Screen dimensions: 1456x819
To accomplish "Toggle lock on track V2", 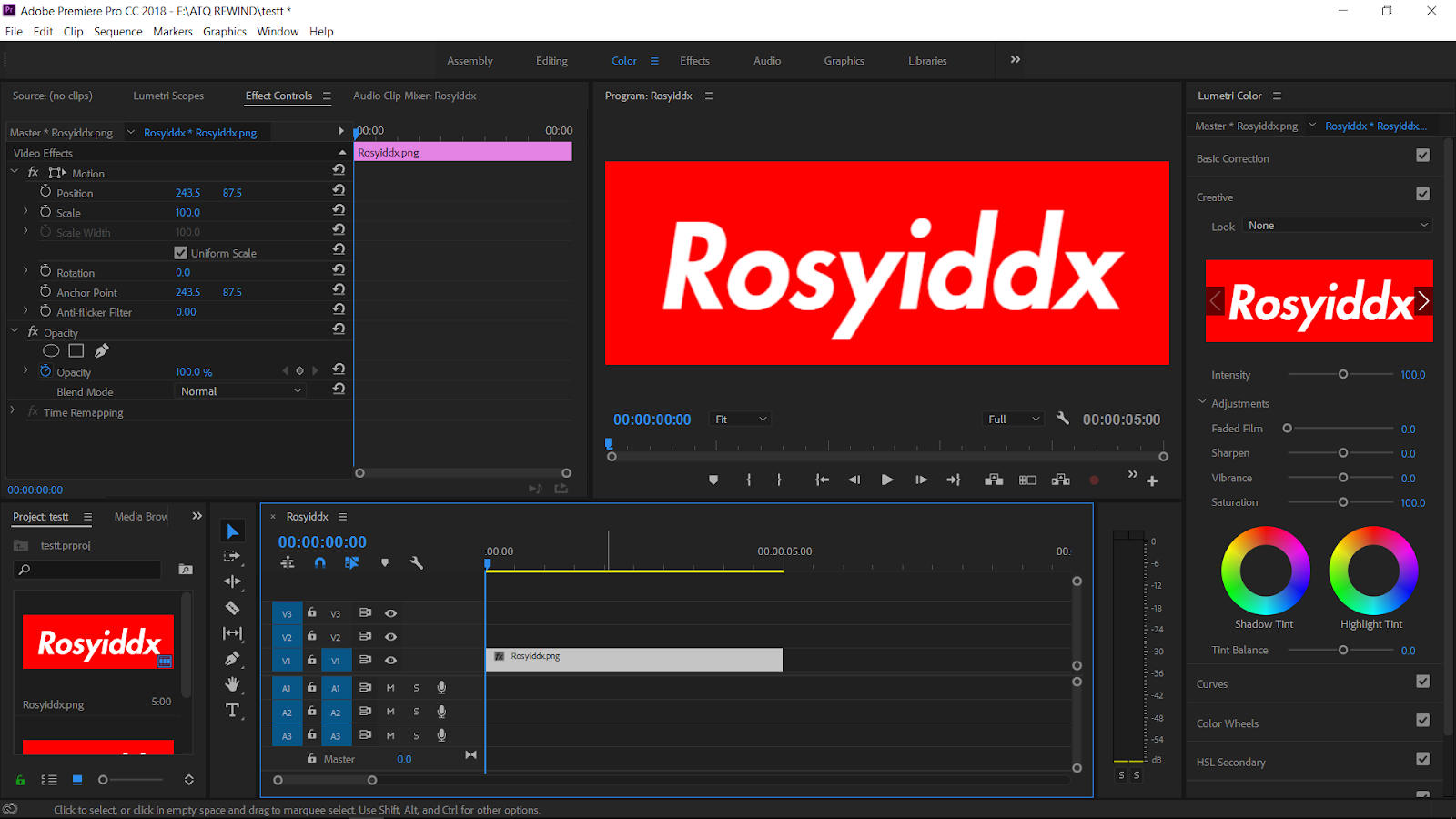I will click(312, 636).
